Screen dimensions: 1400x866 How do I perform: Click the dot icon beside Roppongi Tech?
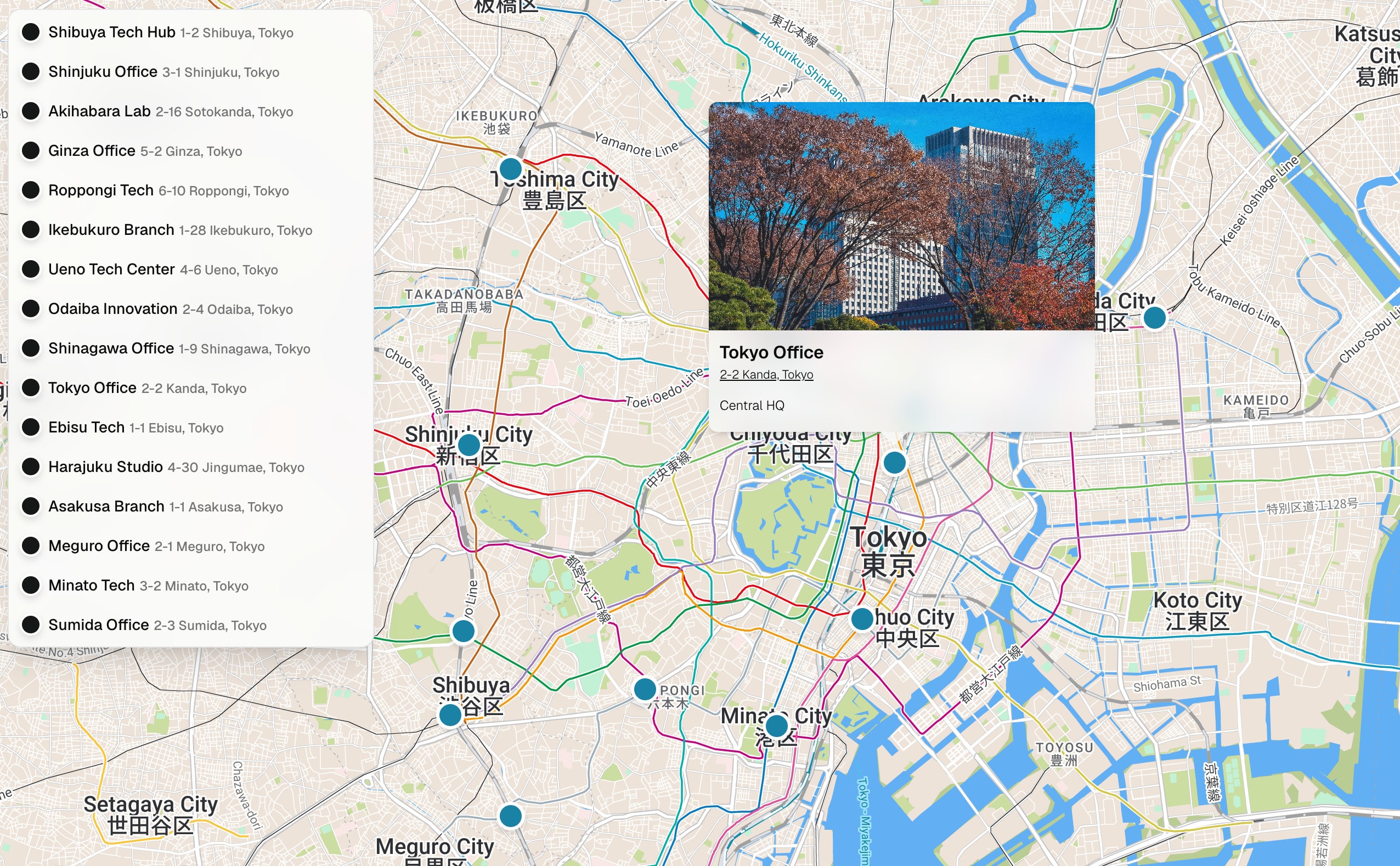click(x=31, y=190)
